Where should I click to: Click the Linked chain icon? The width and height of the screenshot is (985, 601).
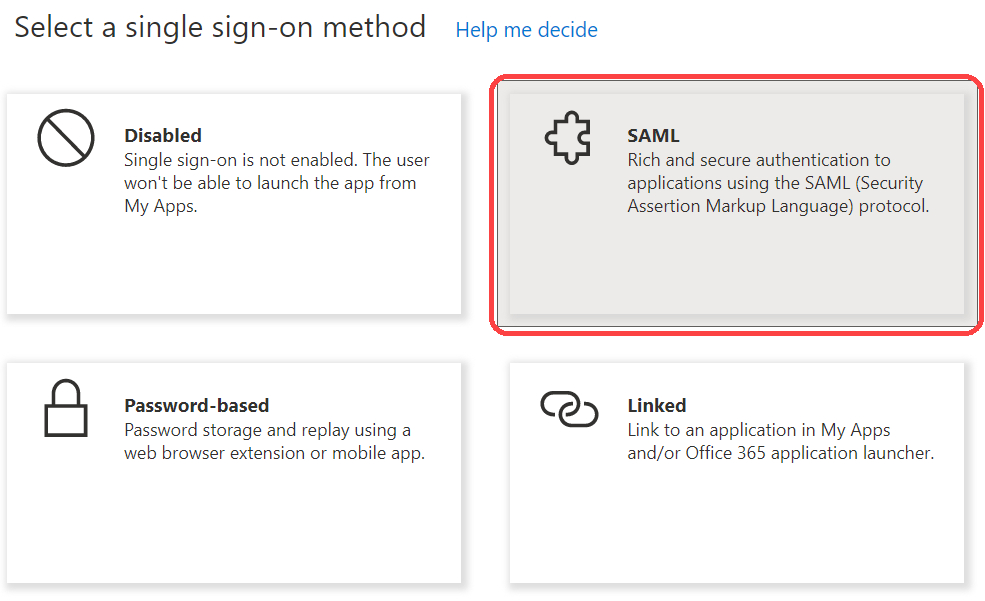click(x=568, y=408)
